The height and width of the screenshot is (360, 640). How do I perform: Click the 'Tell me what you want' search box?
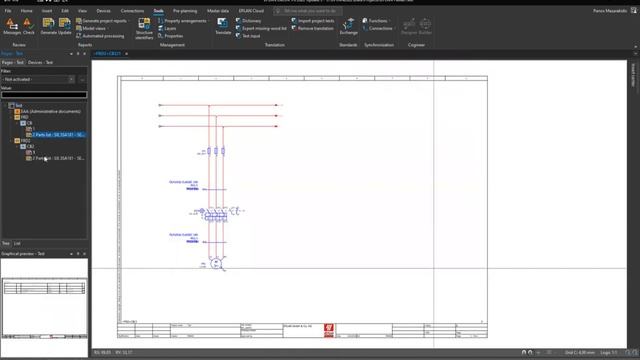click(x=308, y=11)
